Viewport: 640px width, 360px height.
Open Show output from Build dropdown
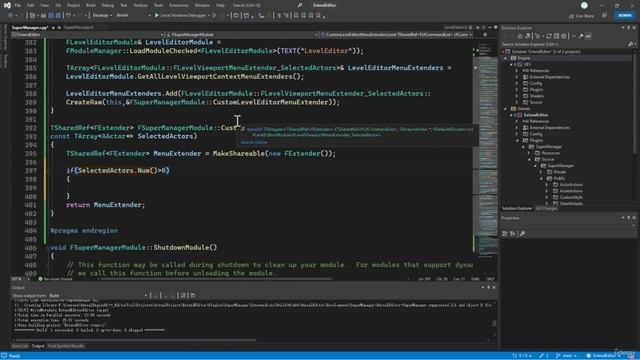pos(98,295)
